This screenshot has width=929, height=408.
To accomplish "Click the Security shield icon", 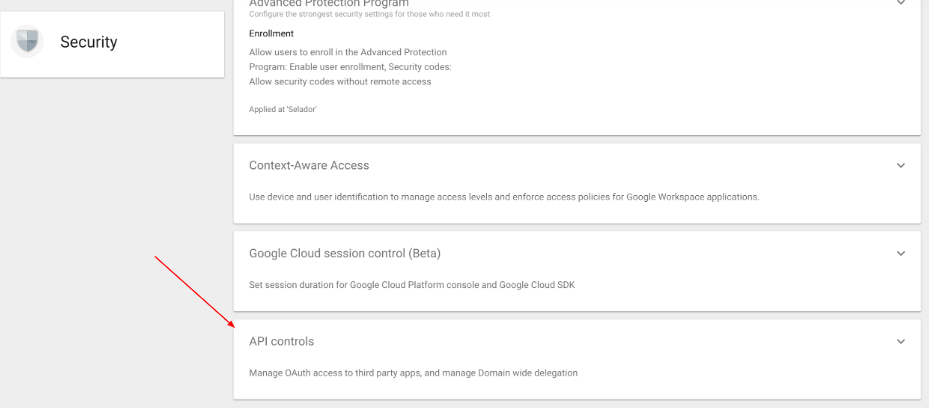I will coord(27,42).
